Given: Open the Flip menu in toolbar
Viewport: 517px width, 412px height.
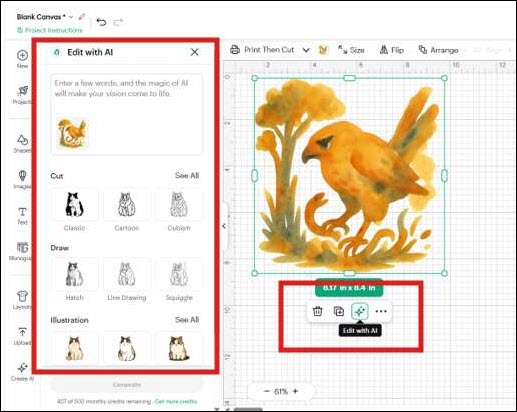Looking at the screenshot, I should click(x=392, y=50).
